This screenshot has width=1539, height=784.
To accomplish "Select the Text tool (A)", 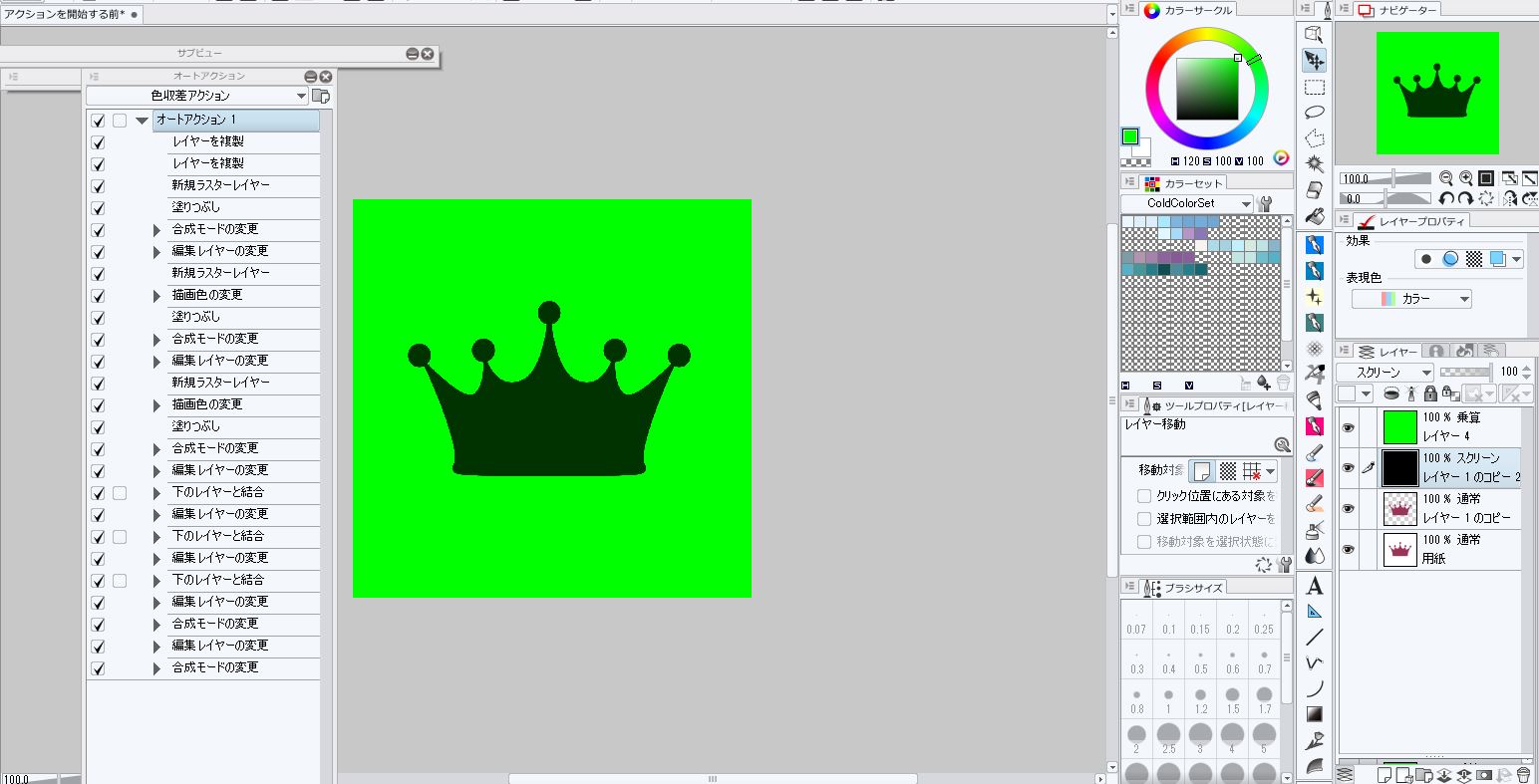I will [1315, 585].
